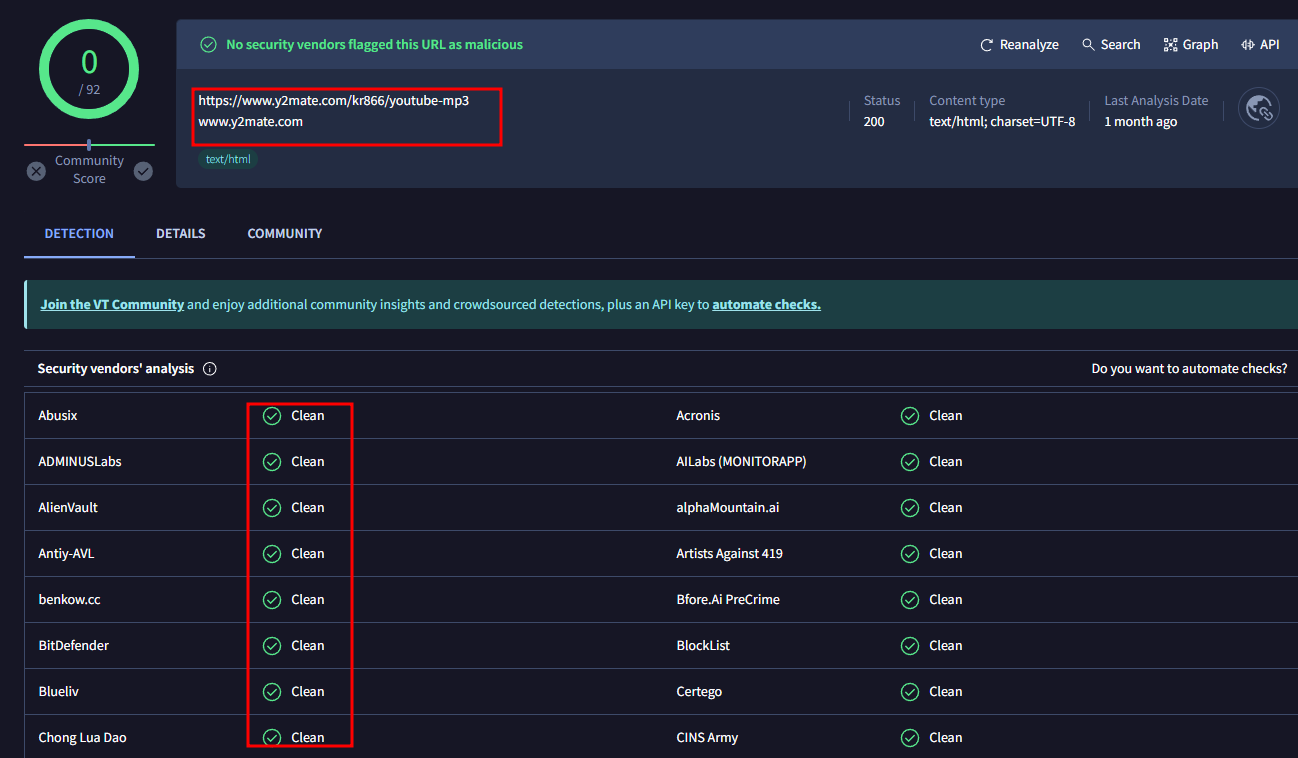Click the AILabs (MONITORAPP) vendor name
Screen dimensions: 1298x758
pos(741,461)
